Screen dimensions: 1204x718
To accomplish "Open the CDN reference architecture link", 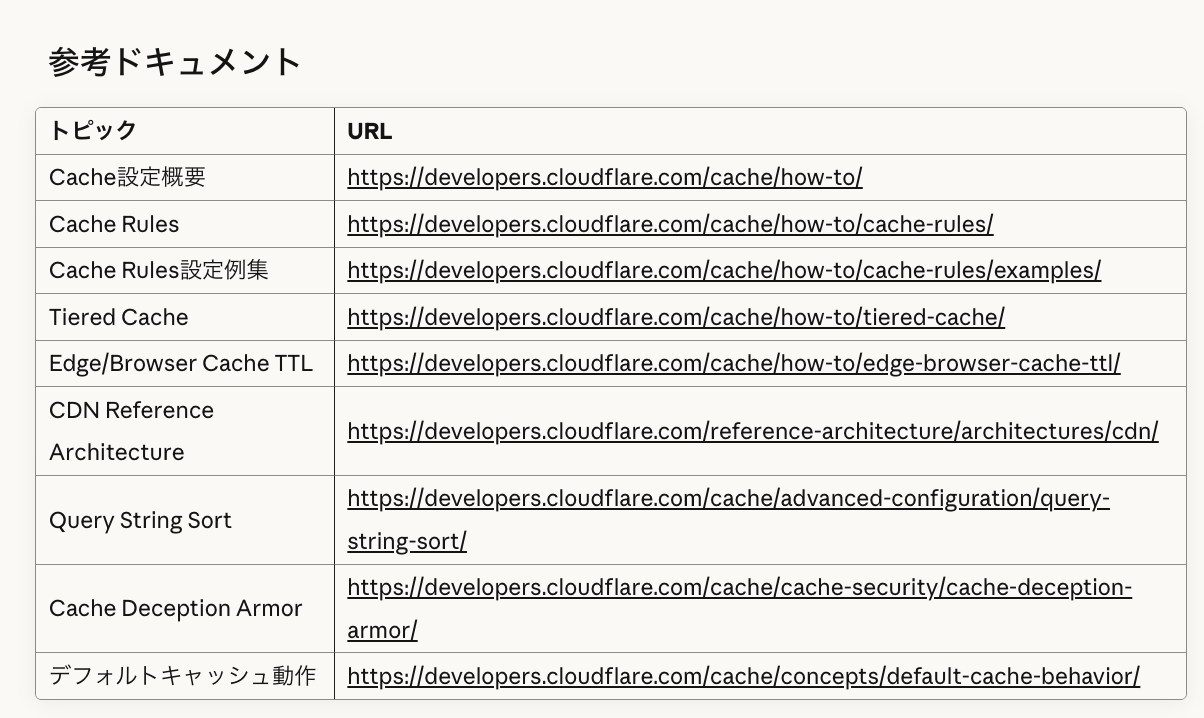I will click(752, 431).
